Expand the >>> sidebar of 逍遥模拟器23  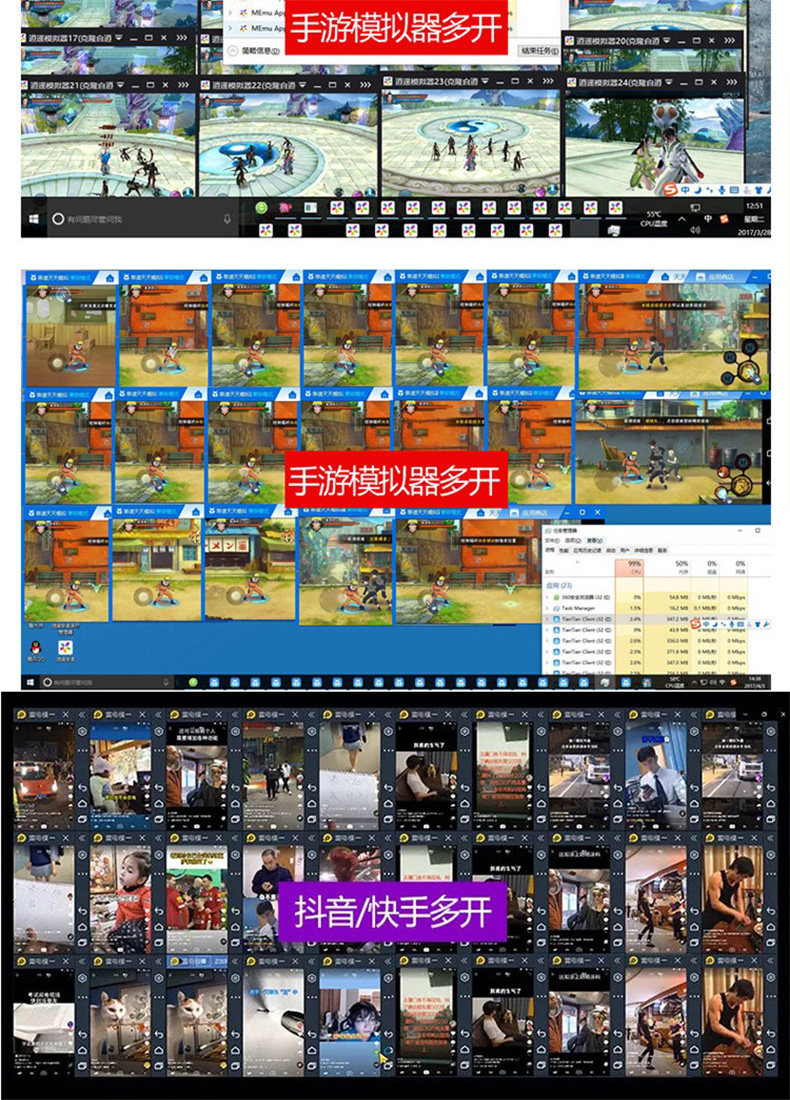(x=548, y=81)
